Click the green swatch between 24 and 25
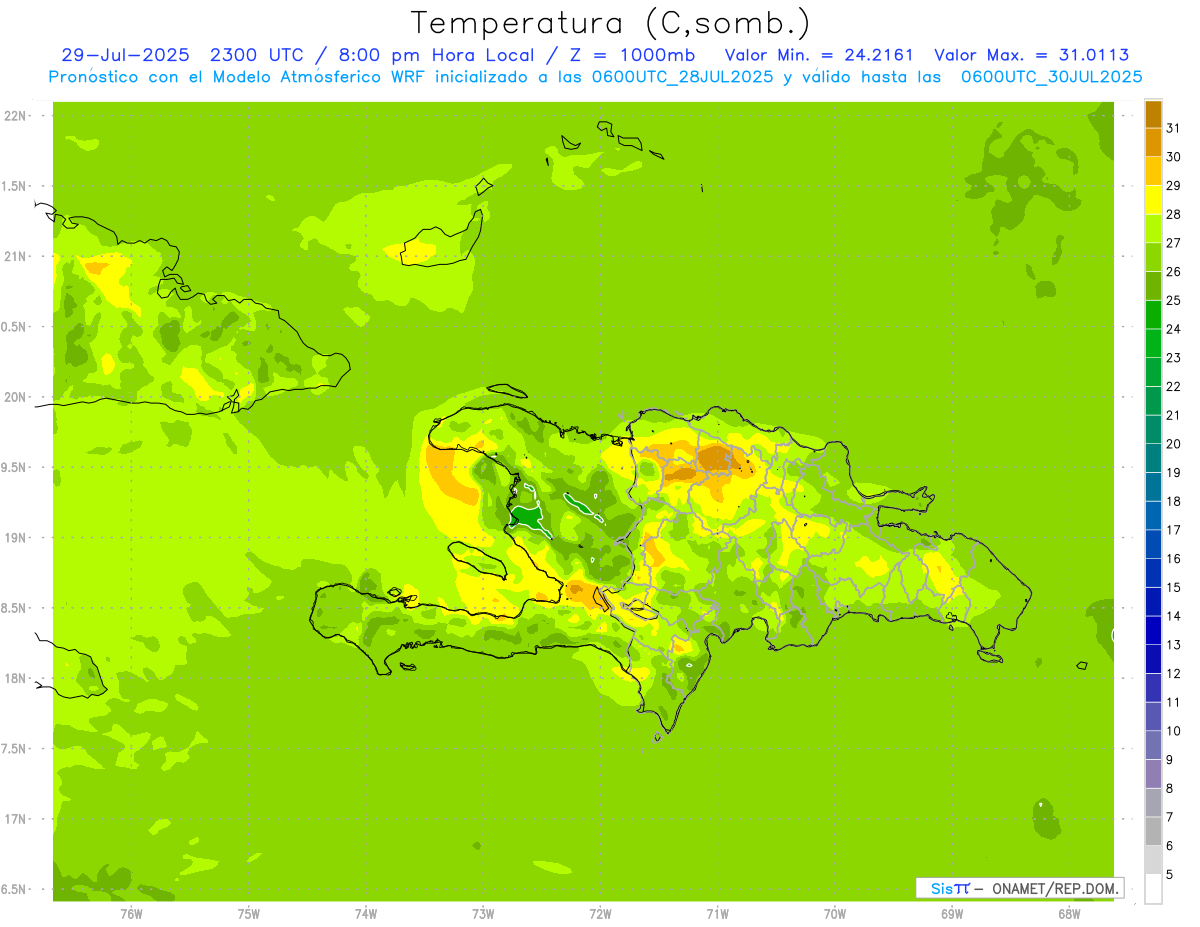 1153,315
